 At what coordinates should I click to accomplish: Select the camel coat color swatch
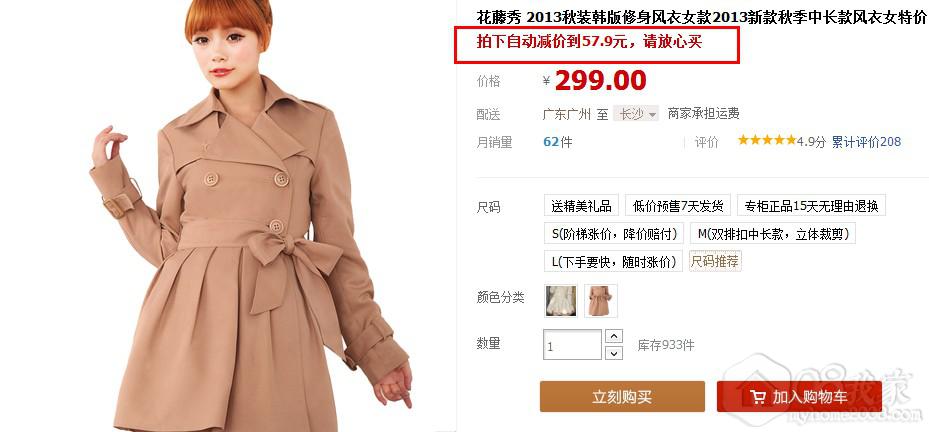601,300
